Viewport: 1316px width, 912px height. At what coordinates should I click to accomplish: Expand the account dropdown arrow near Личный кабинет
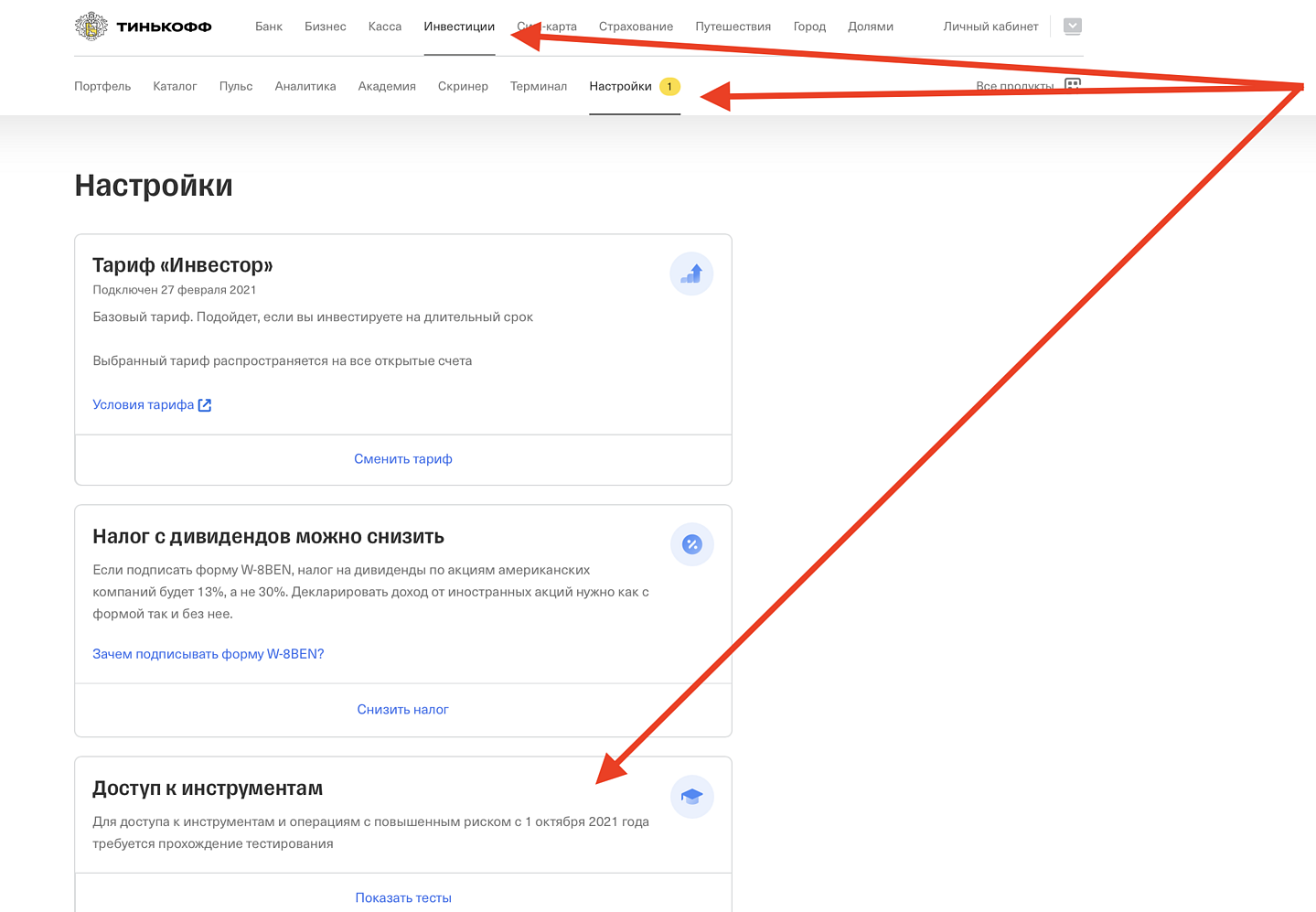[1073, 27]
